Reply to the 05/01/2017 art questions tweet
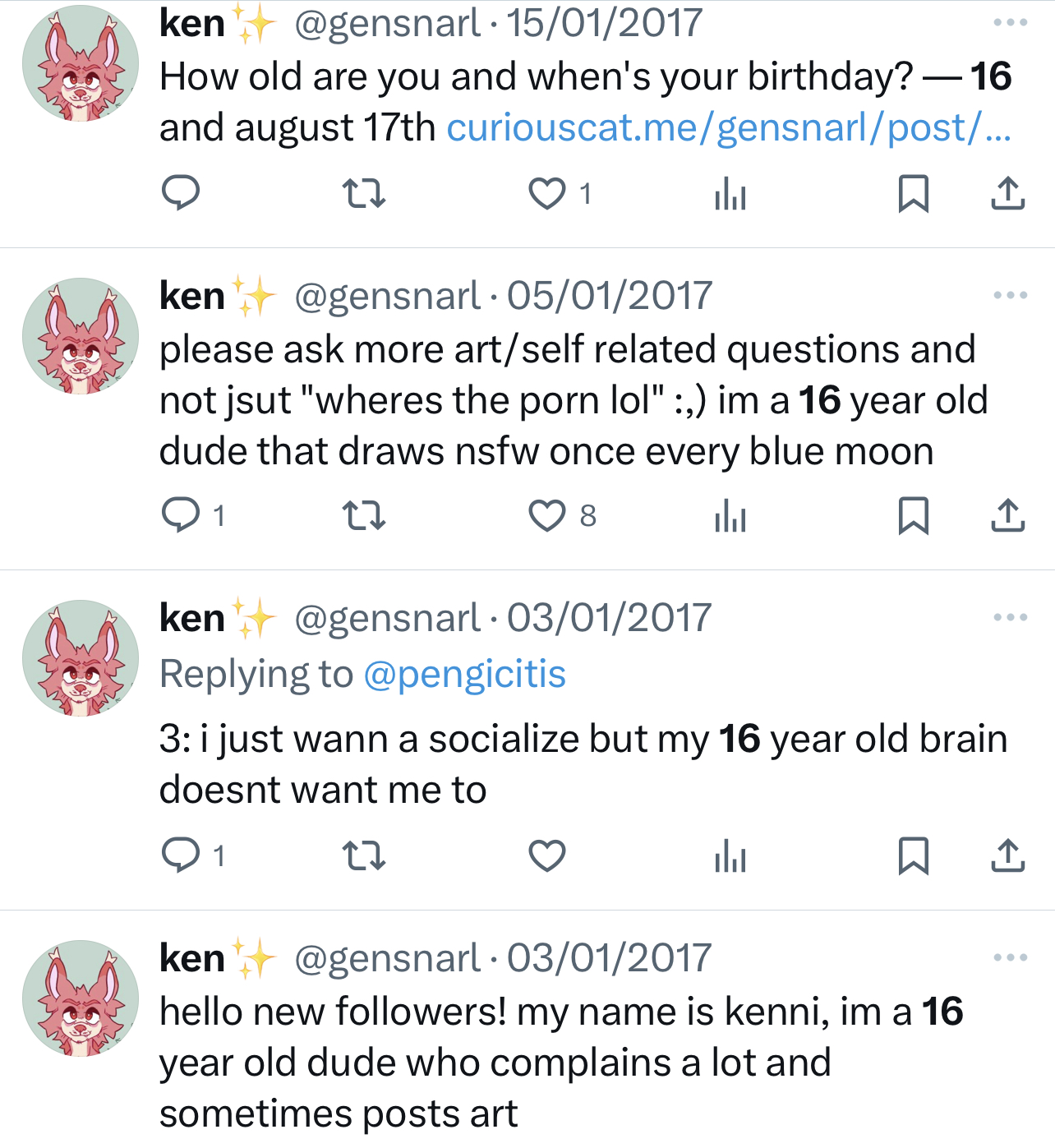Viewport: 1055px width, 1148px height. [x=181, y=515]
